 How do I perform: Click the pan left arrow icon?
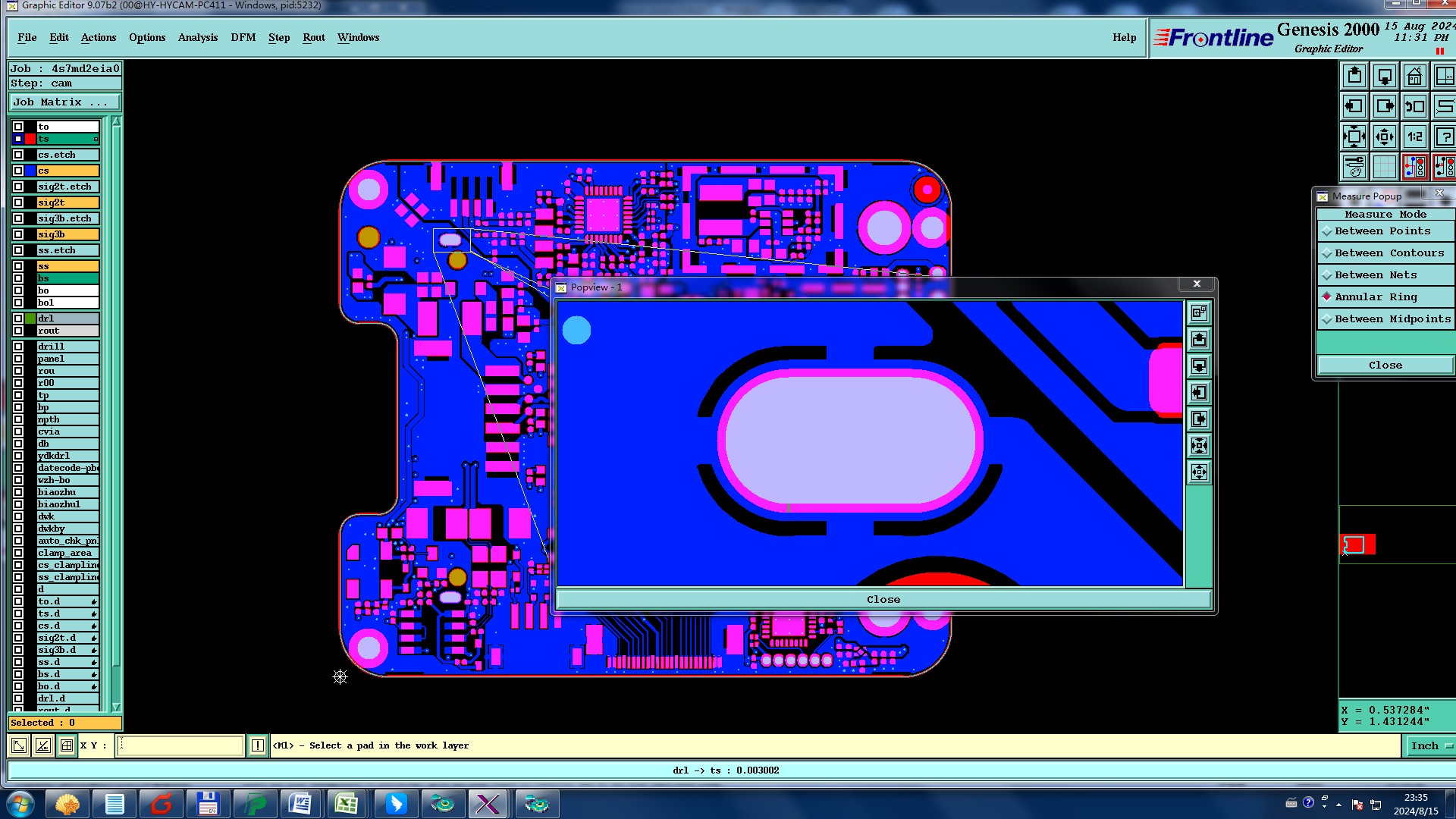(1354, 107)
